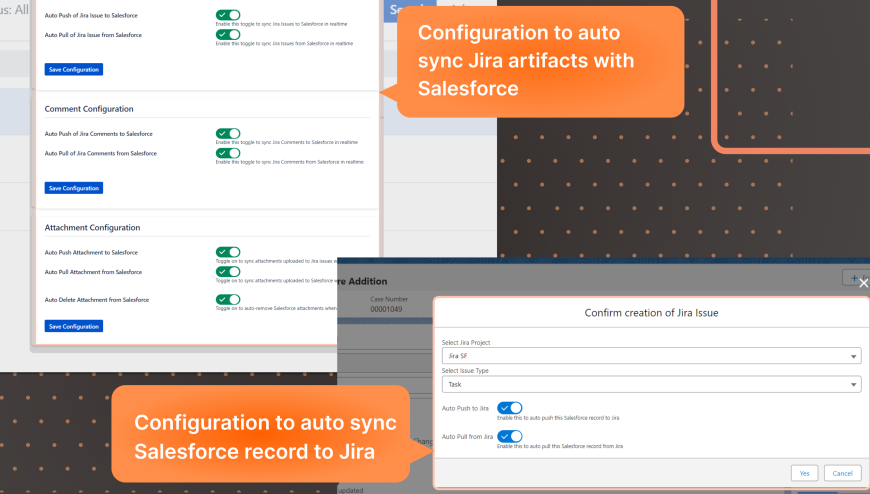The height and width of the screenshot is (494, 870).
Task: Turn off Auto Push Attachment to Salesforce
Action: pyautogui.click(x=228, y=252)
